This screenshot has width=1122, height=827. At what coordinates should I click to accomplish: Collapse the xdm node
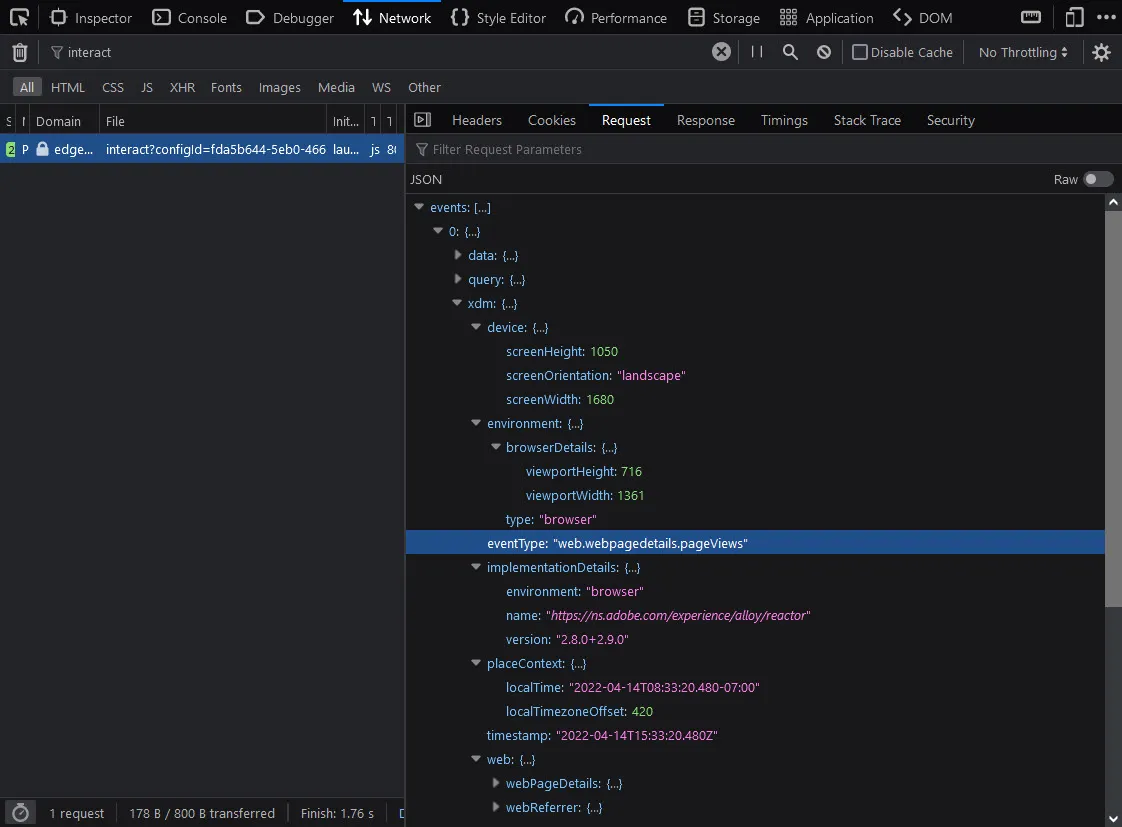[x=457, y=303]
